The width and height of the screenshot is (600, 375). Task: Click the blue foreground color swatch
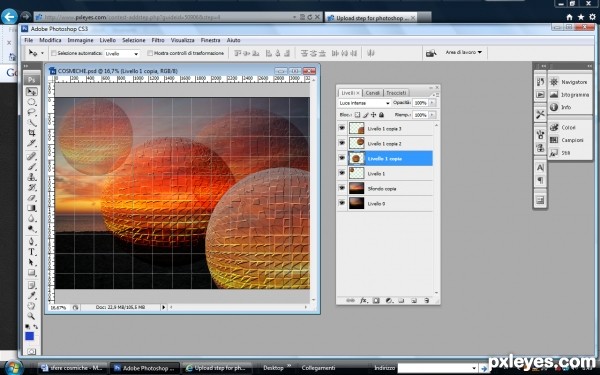pyautogui.click(x=29, y=336)
